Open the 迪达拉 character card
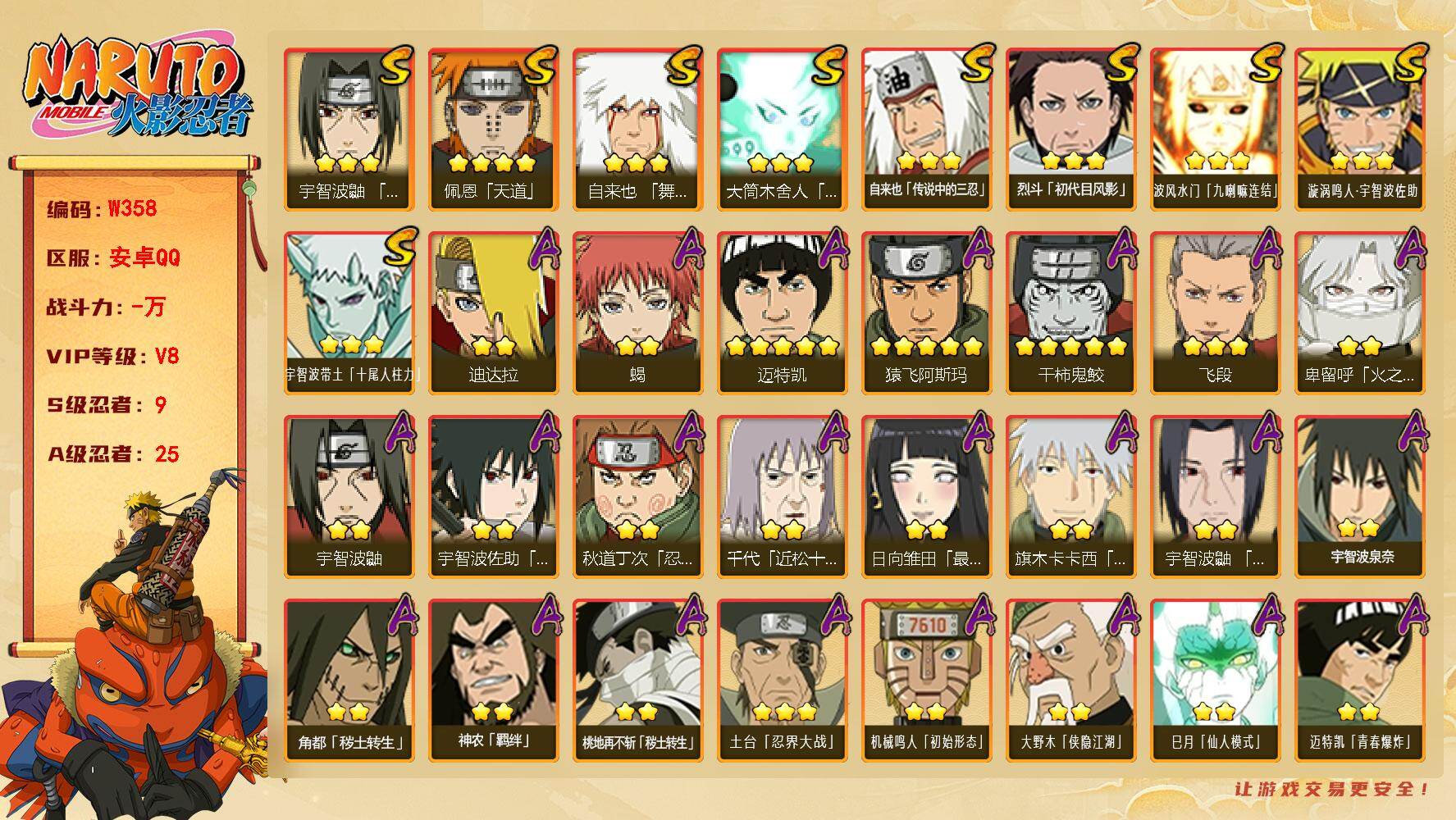The height and width of the screenshot is (820, 1456). [493, 312]
